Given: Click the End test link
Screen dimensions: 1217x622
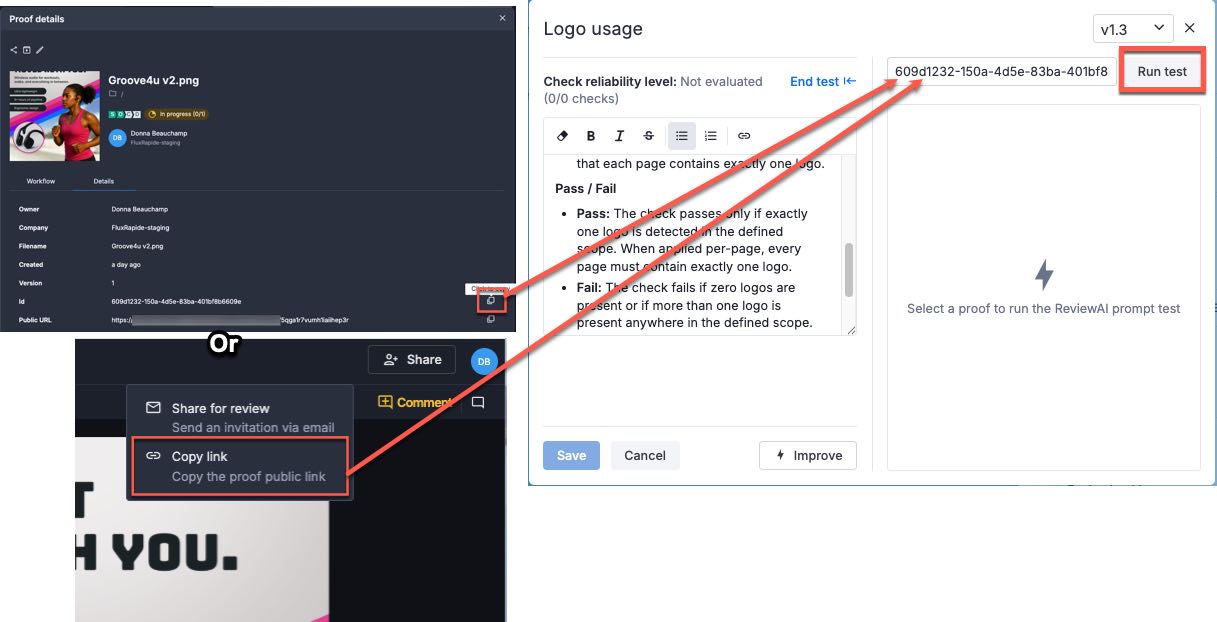Looking at the screenshot, I should (822, 82).
